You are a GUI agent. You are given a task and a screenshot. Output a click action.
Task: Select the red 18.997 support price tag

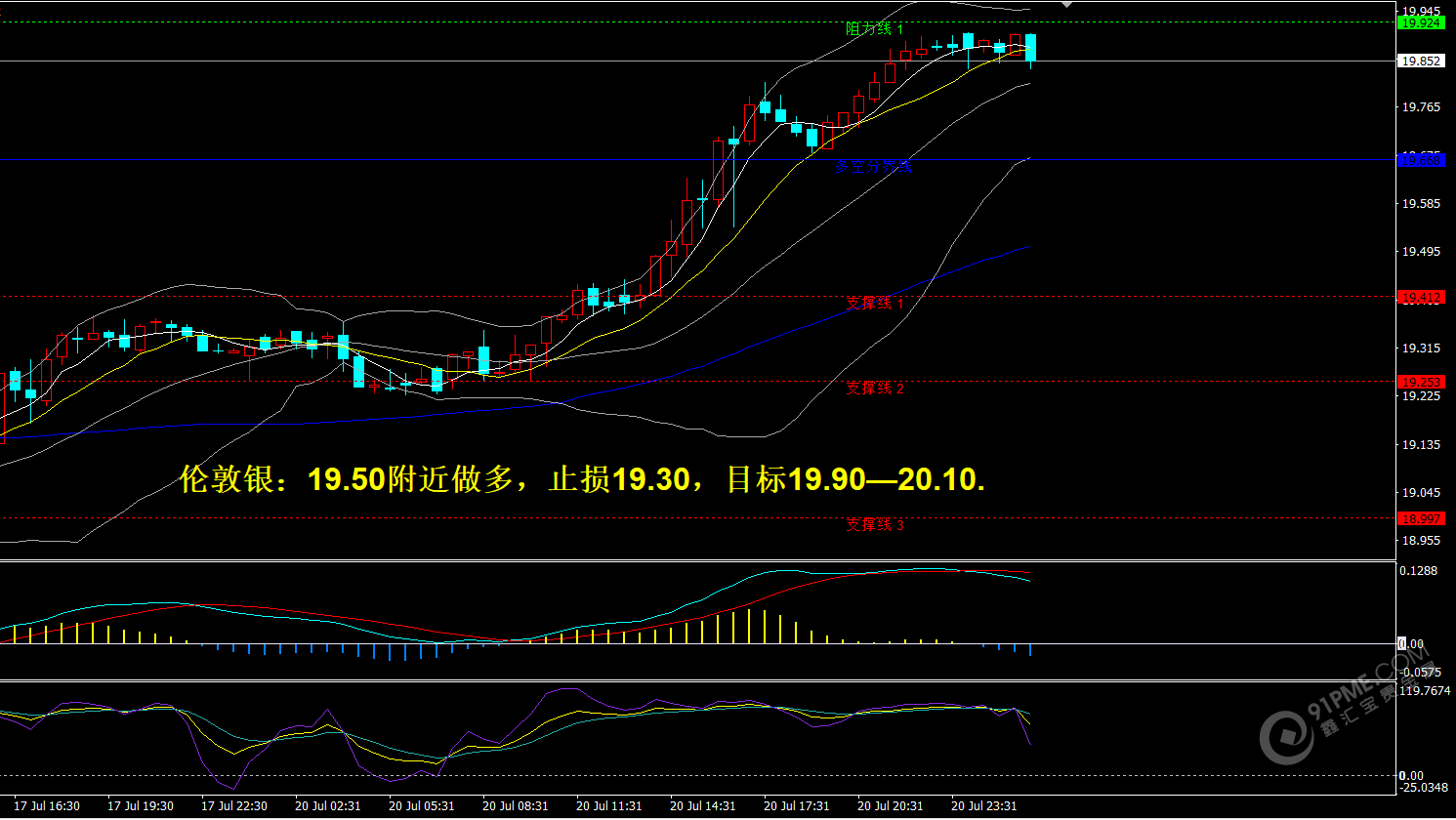coord(1421,519)
